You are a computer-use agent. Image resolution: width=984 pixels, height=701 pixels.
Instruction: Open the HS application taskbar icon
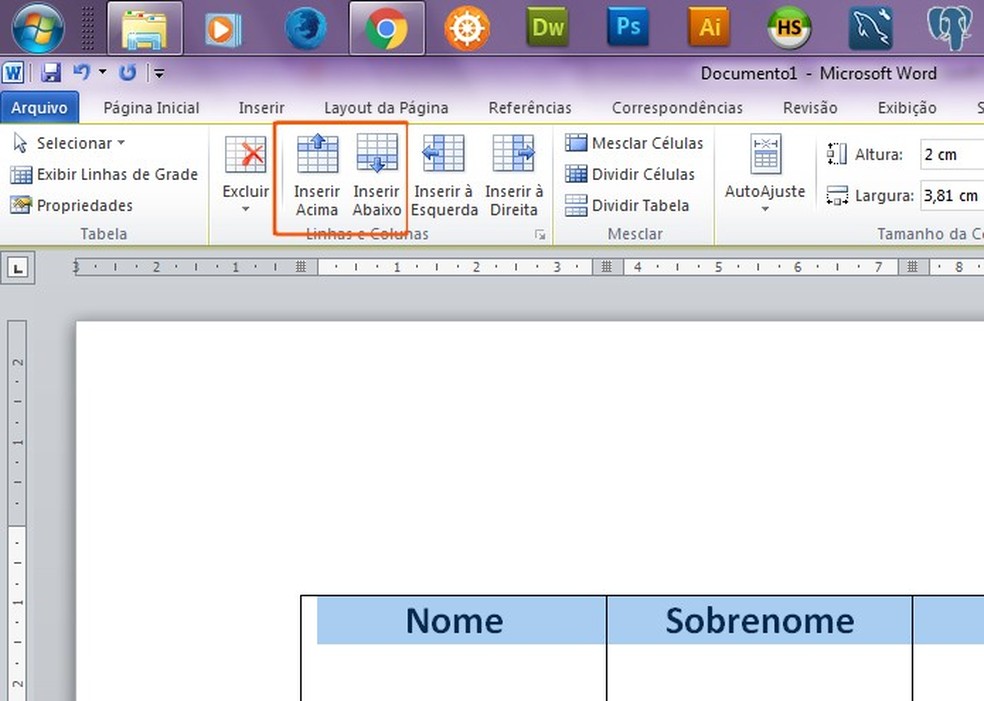789,28
